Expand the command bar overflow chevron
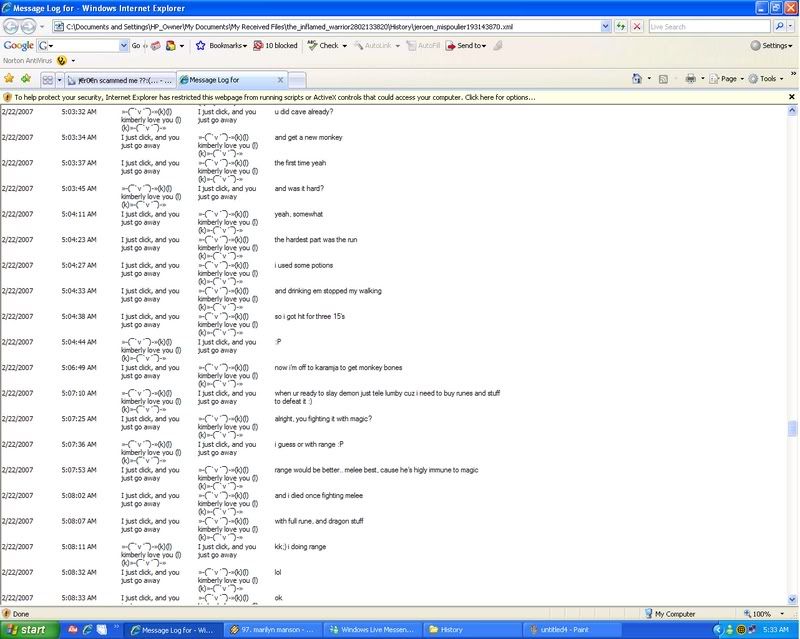The width and height of the screenshot is (800, 639). pyautogui.click(x=793, y=75)
